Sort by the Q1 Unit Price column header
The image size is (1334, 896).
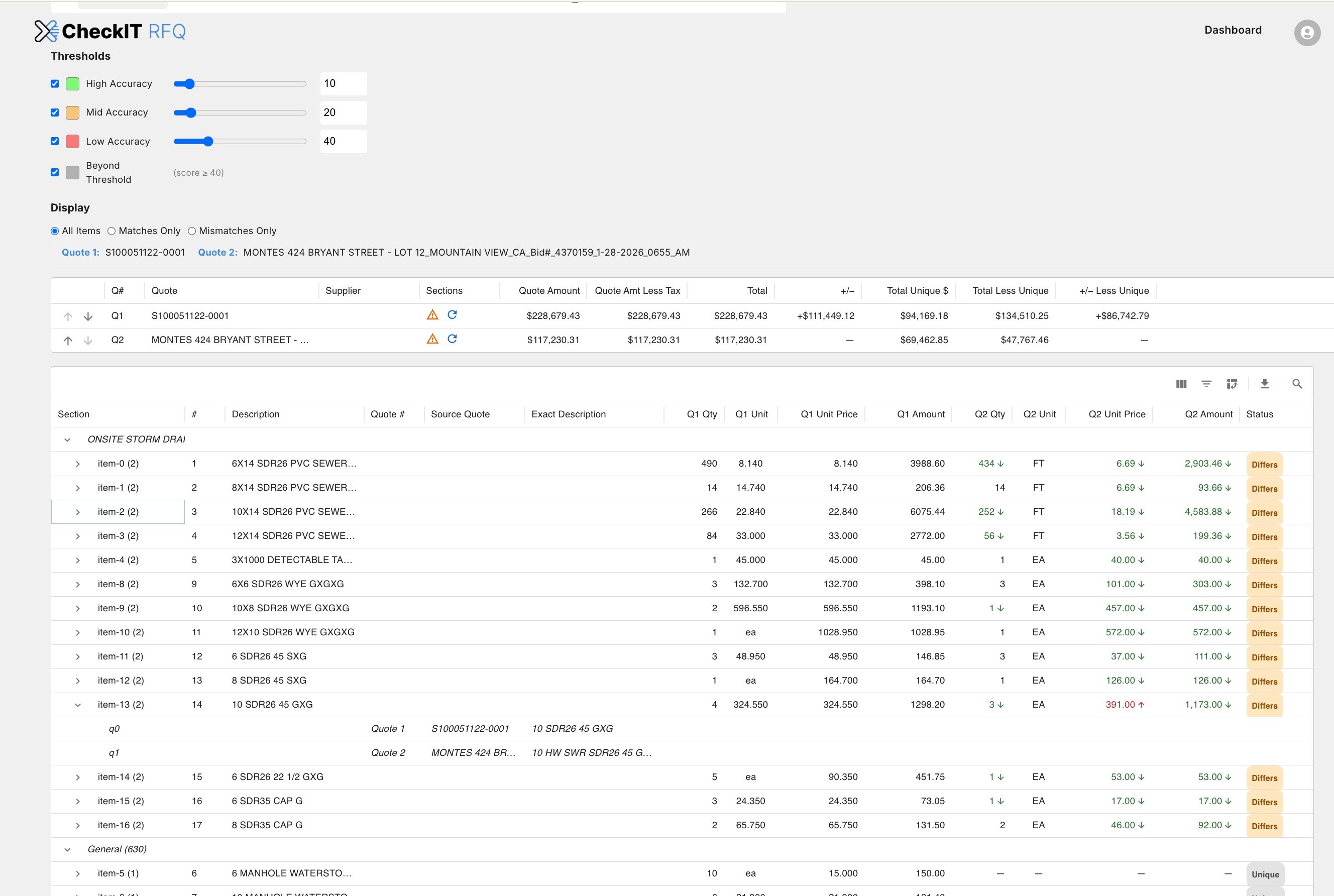[x=828, y=414]
